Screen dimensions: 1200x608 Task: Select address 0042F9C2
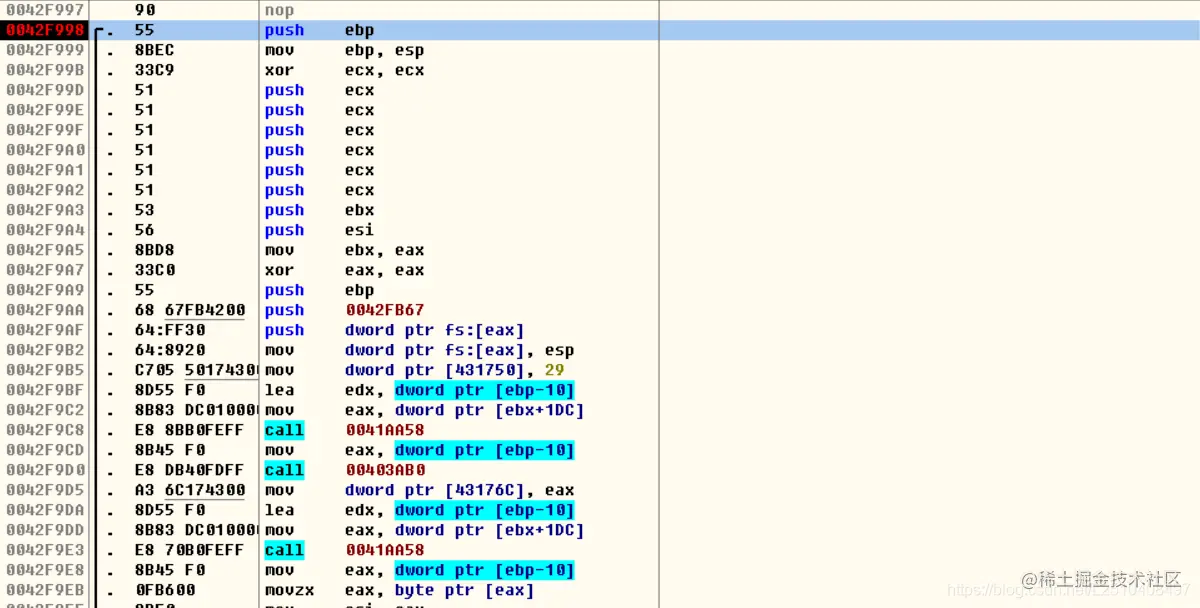[45, 410]
